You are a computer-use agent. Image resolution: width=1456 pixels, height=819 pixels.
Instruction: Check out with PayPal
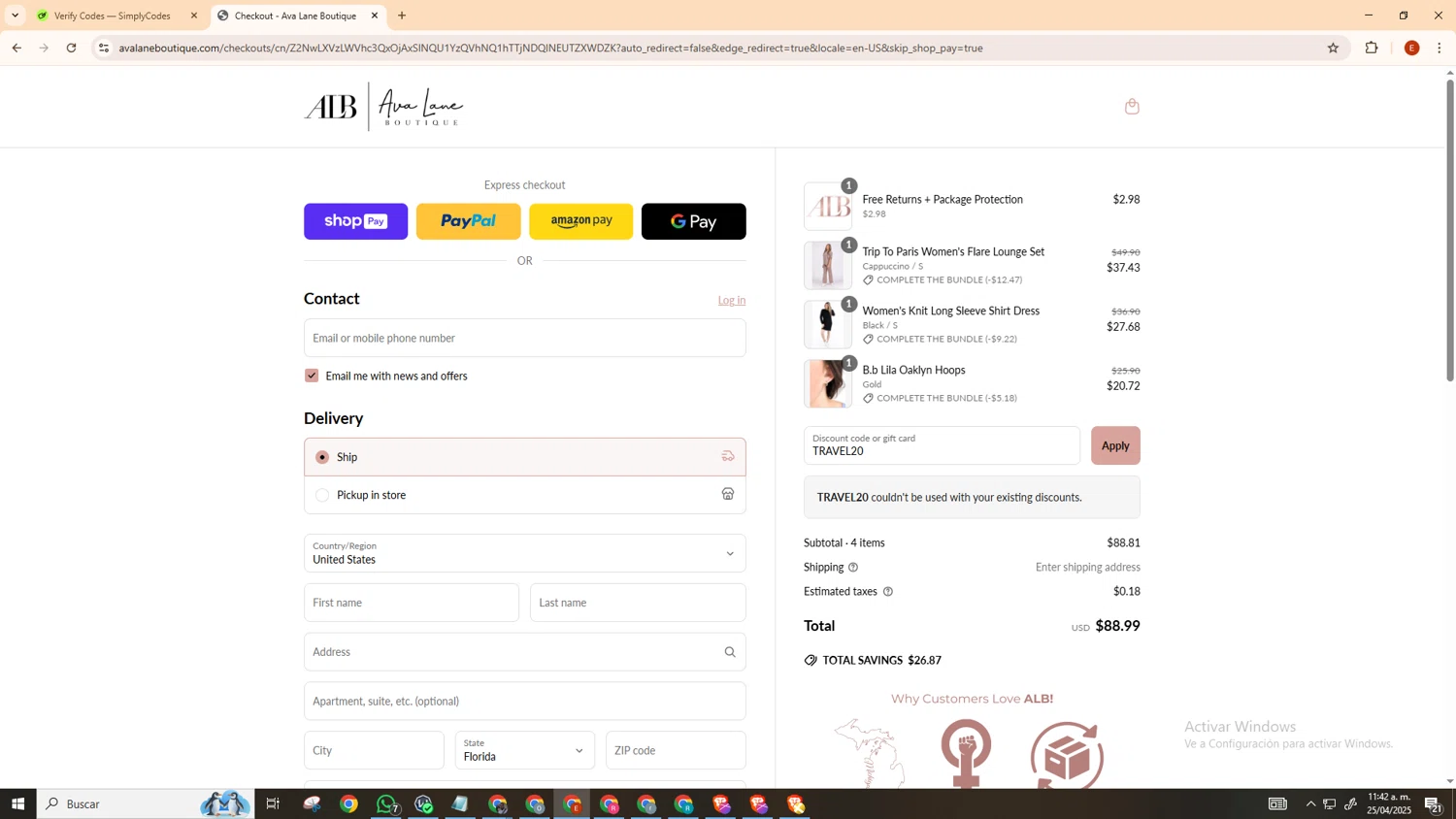click(468, 221)
